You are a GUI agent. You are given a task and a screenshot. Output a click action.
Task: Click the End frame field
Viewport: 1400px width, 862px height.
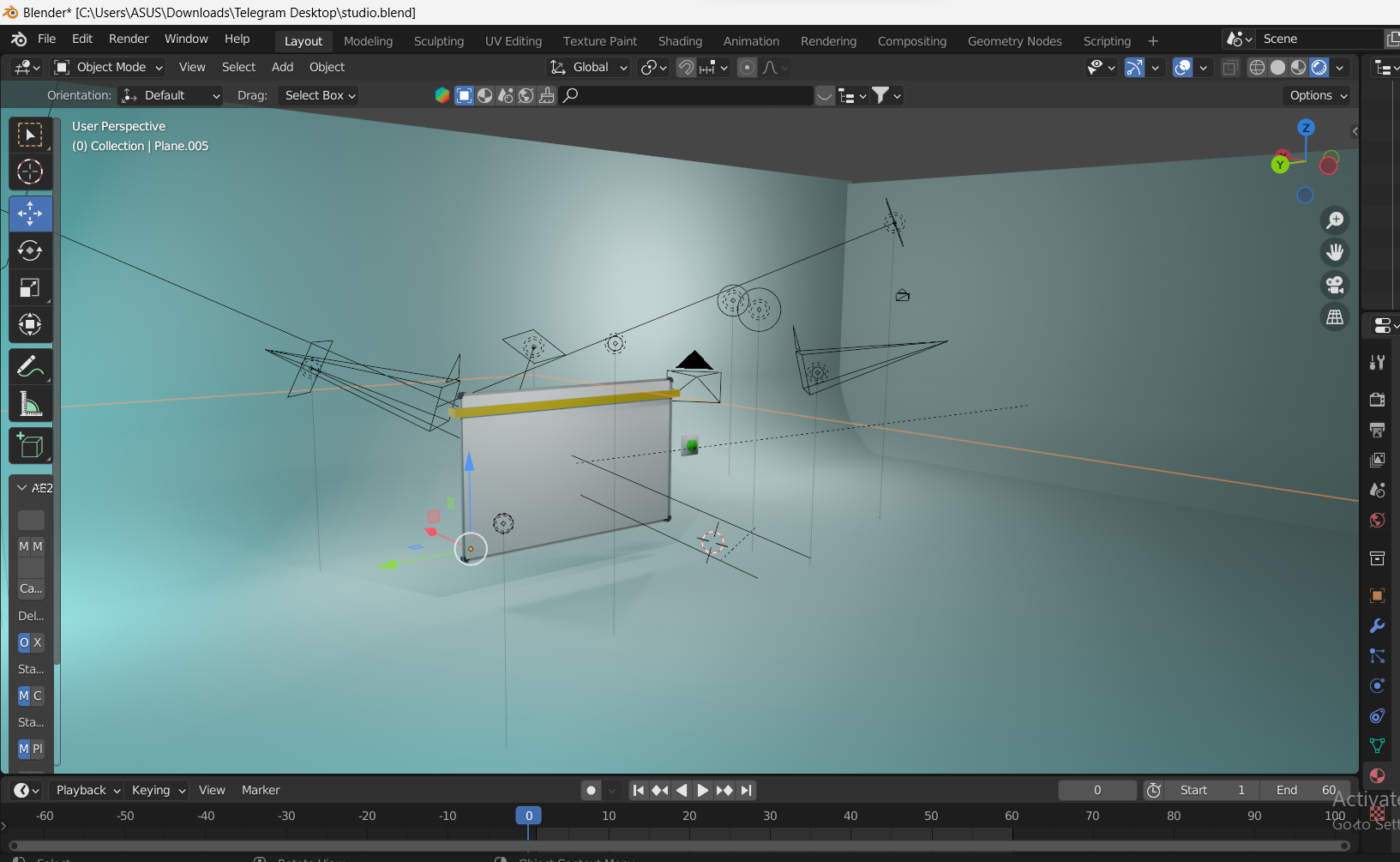coord(1306,790)
